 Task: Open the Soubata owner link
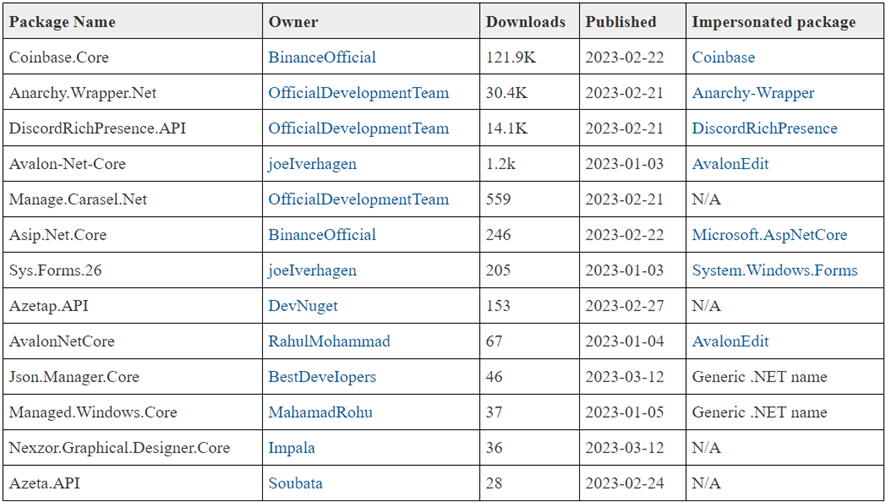tap(295, 484)
